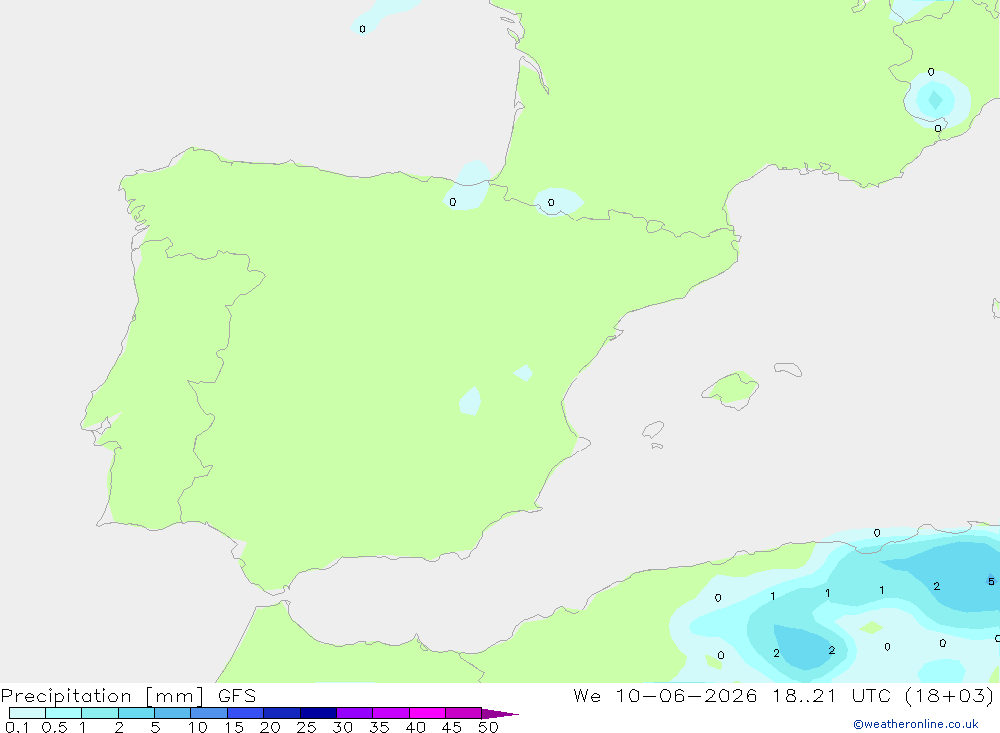Select the 10–15 mm legend color box
This screenshot has width=1000, height=733.
[x=209, y=713]
